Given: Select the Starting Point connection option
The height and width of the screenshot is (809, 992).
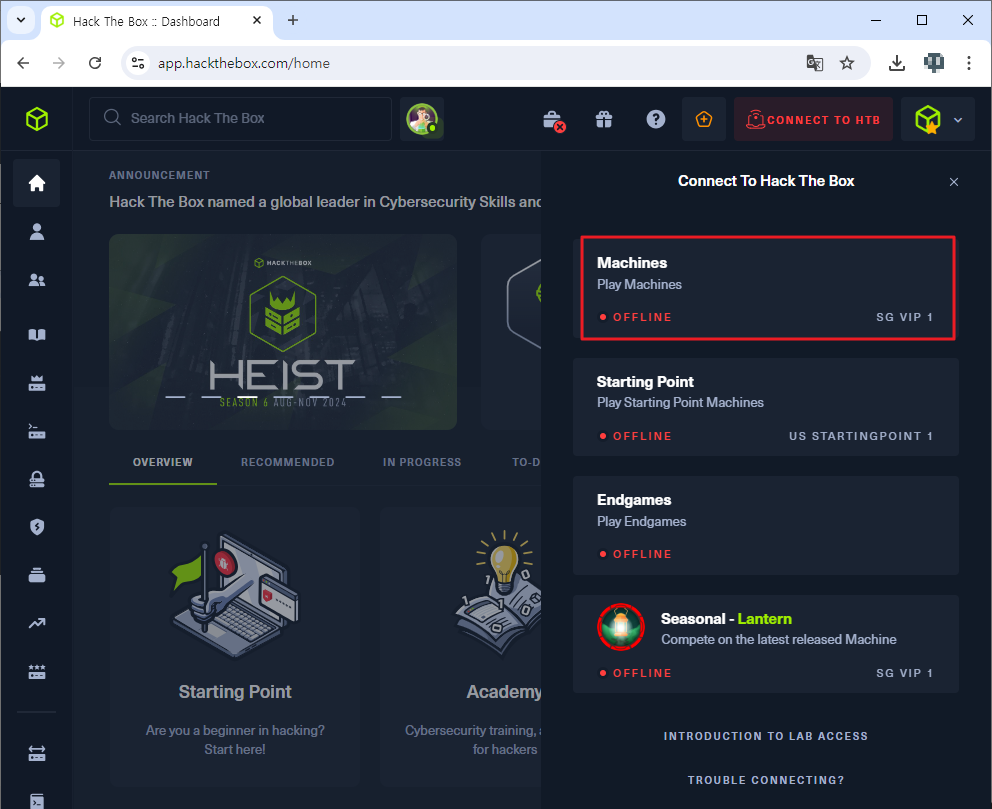Looking at the screenshot, I should coord(766,407).
